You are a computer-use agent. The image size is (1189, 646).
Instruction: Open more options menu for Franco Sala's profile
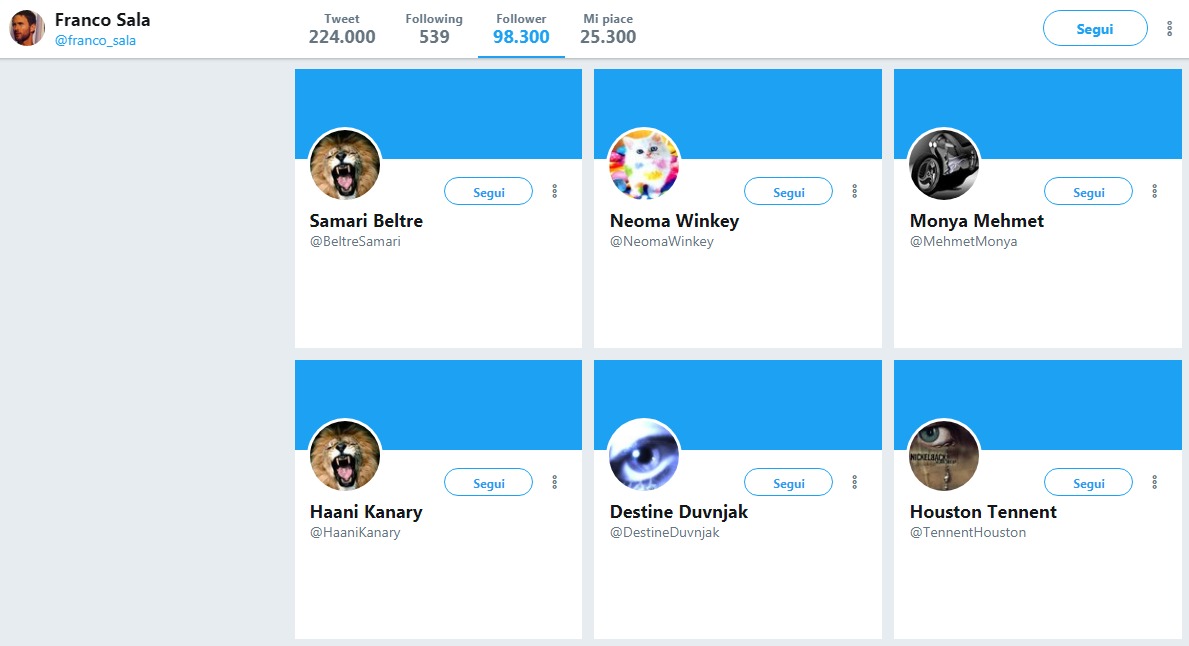1169,29
